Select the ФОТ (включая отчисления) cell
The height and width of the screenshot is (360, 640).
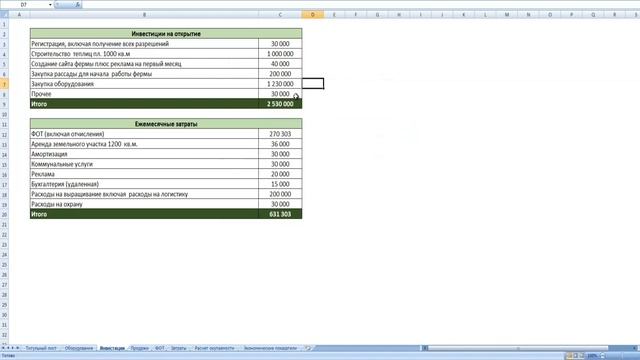[x=144, y=134]
